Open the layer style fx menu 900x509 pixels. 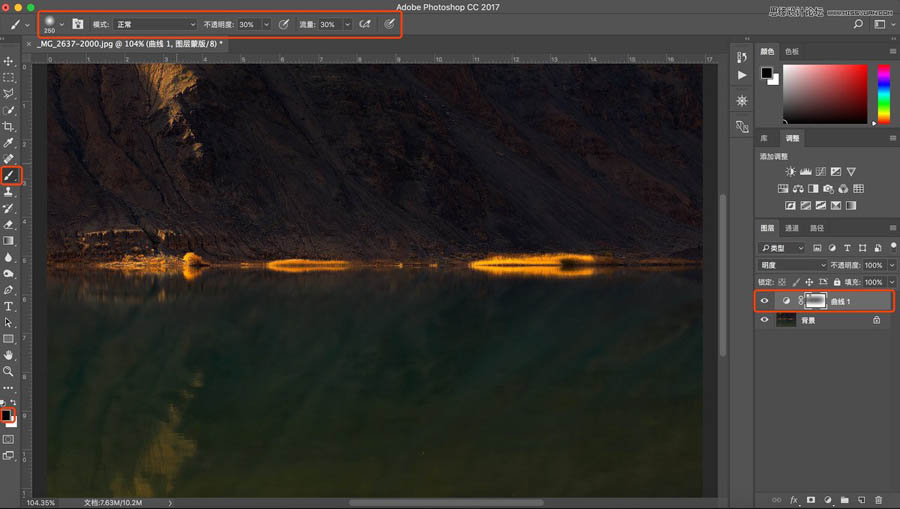coord(794,500)
